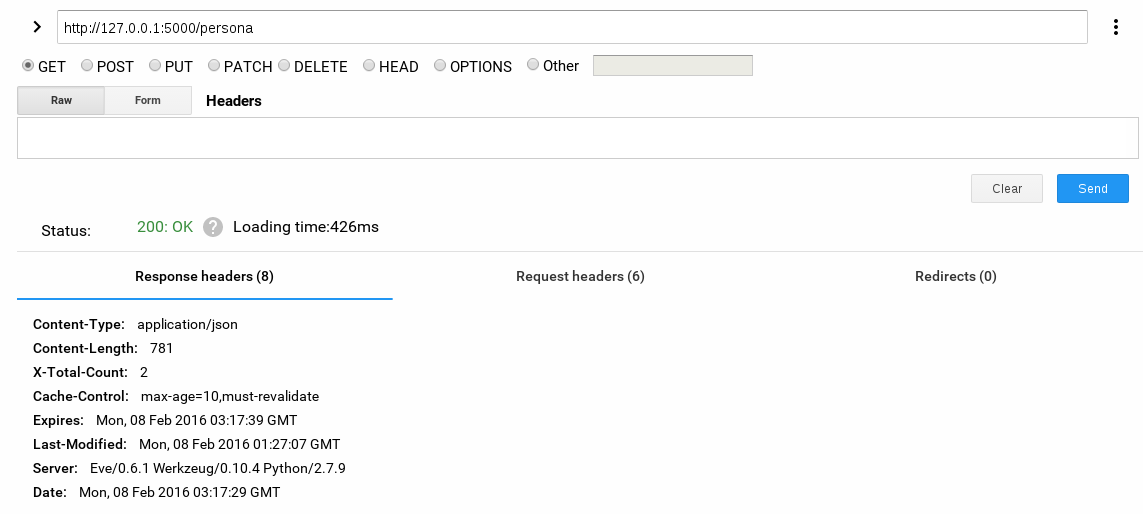This screenshot has width=1143, height=514.
Task: Expand the URL details chevron arrow
Action: [x=37, y=27]
